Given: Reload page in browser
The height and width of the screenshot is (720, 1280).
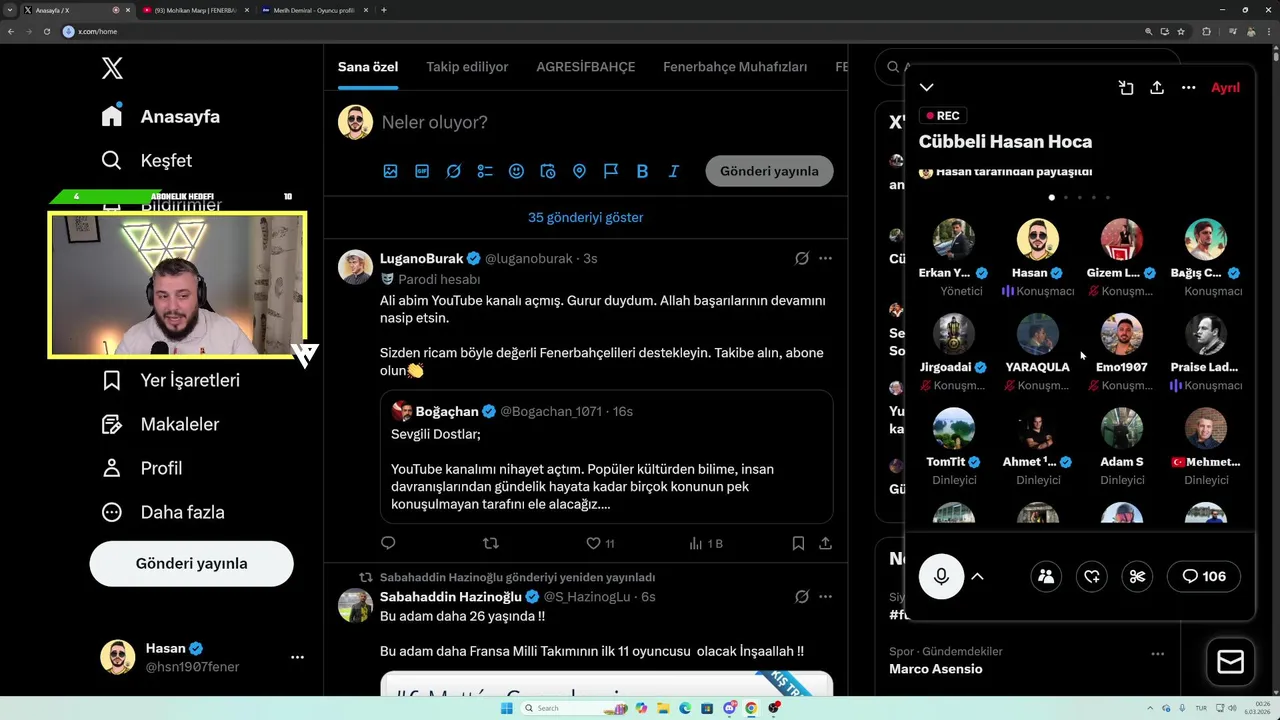Looking at the screenshot, I should point(46,31).
